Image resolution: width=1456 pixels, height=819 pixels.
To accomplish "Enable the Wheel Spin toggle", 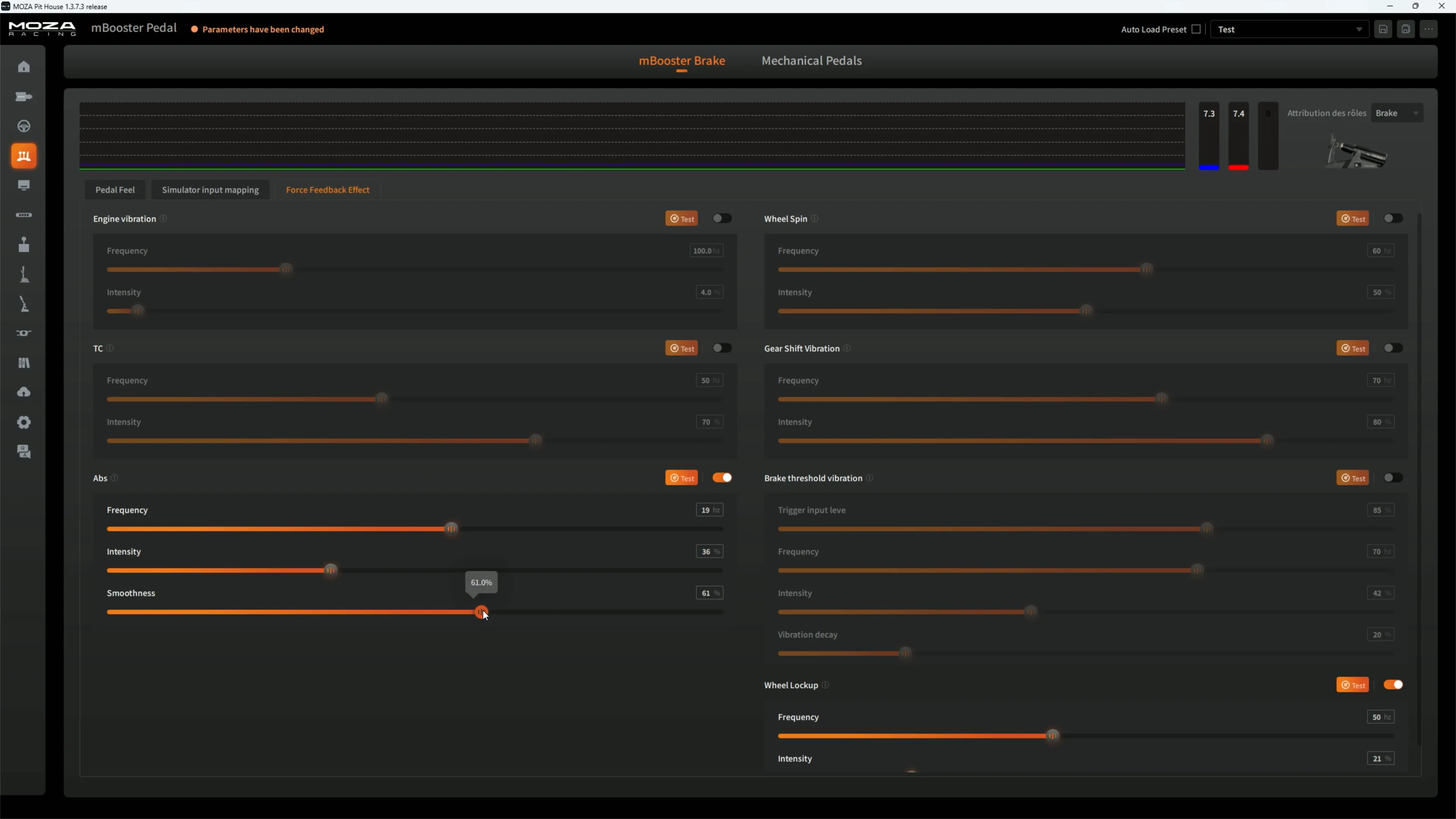I will coord(1393,218).
